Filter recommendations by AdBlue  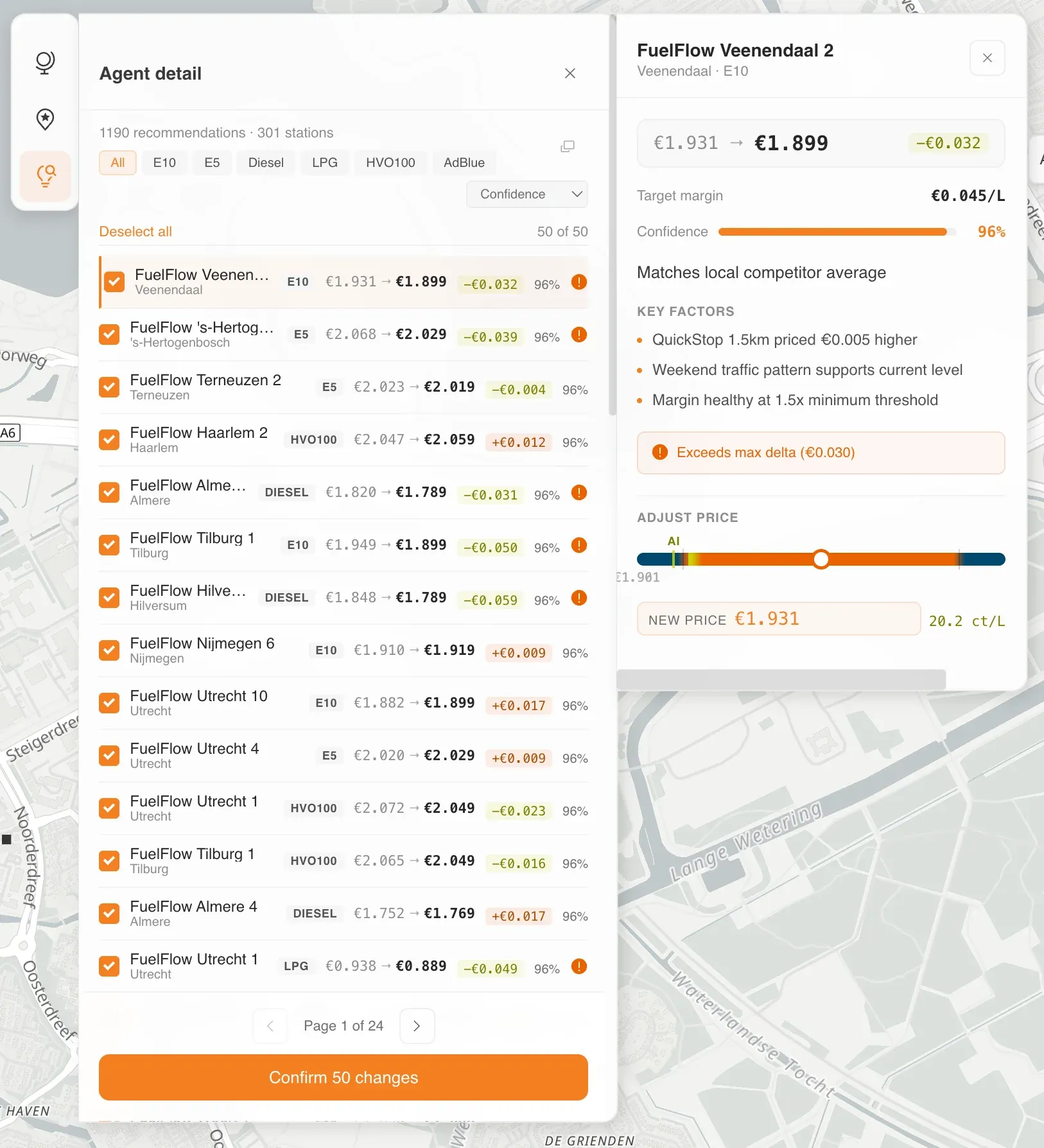coord(464,162)
